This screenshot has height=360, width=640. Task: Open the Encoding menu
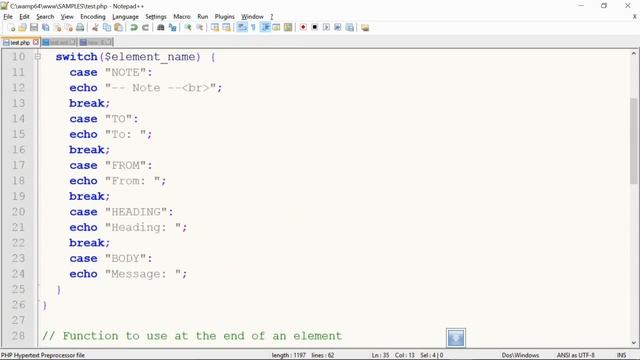coord(93,17)
